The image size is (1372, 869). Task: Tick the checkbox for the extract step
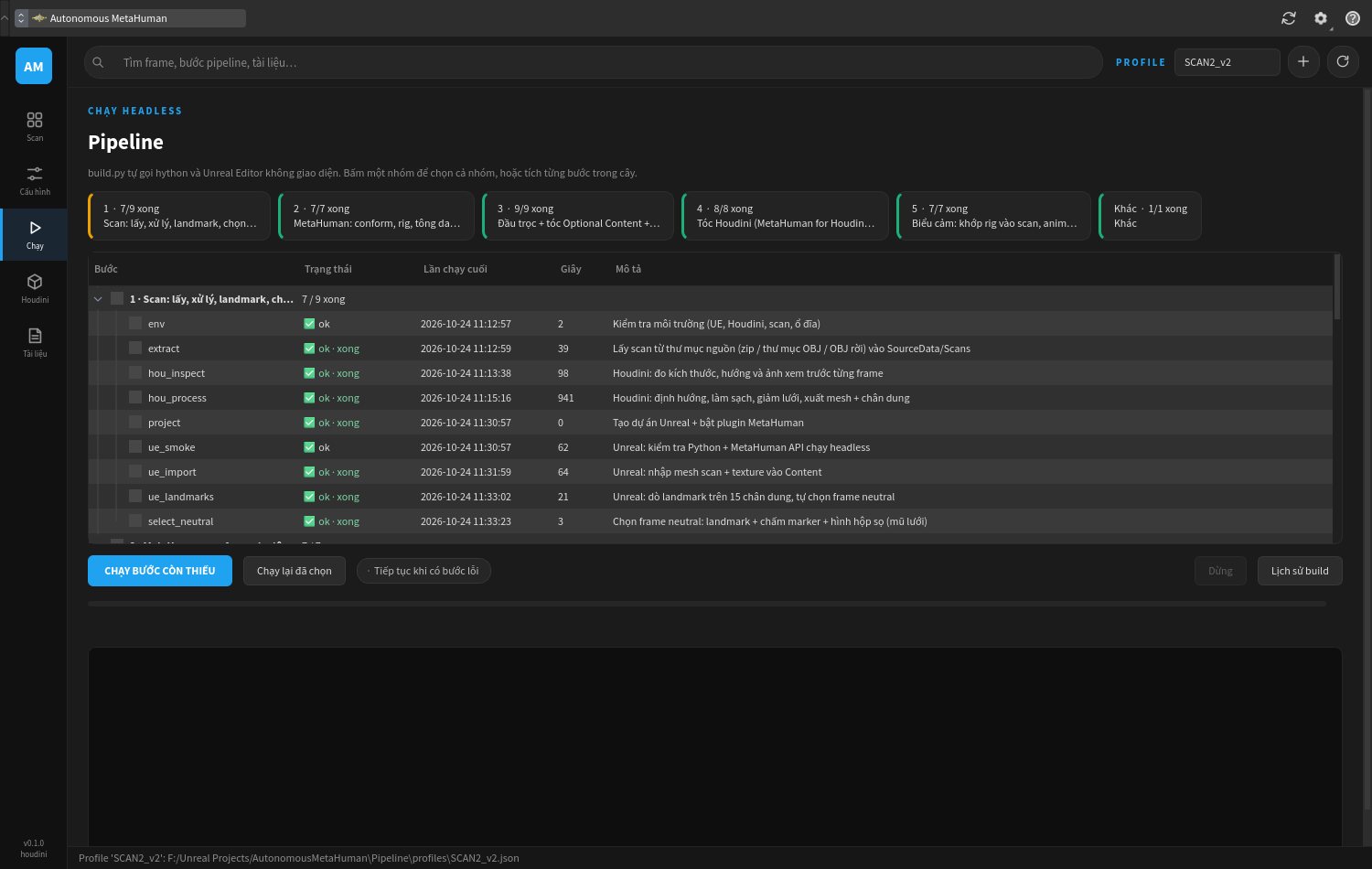click(x=135, y=348)
